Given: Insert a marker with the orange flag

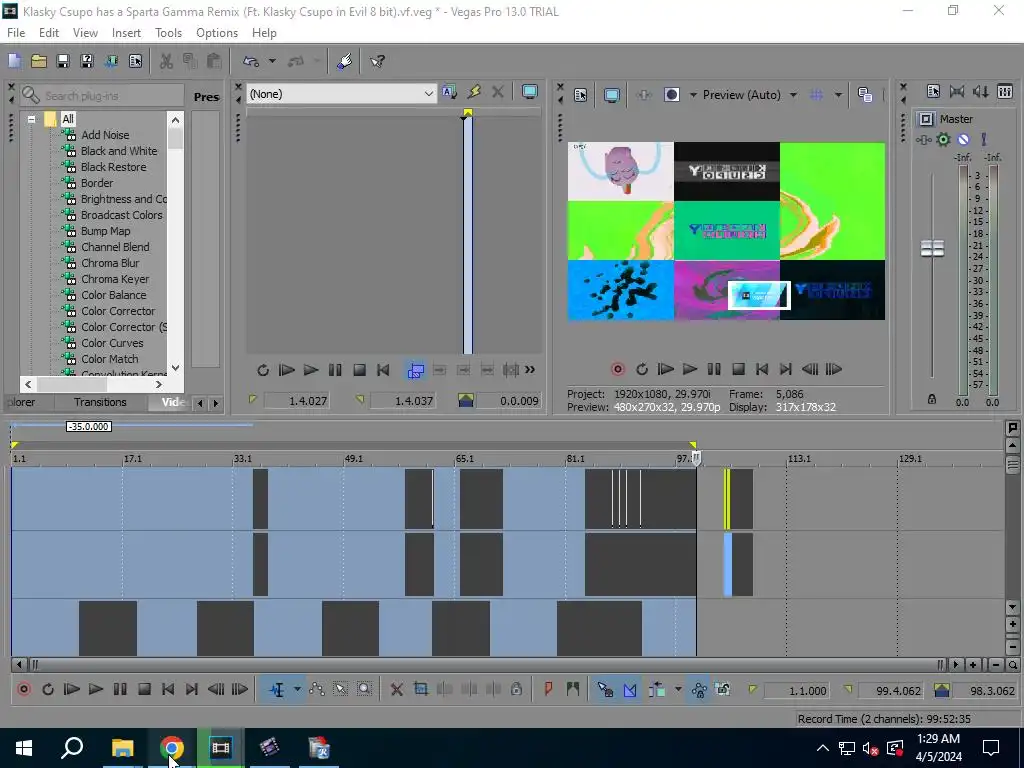Looking at the screenshot, I should coord(549,689).
